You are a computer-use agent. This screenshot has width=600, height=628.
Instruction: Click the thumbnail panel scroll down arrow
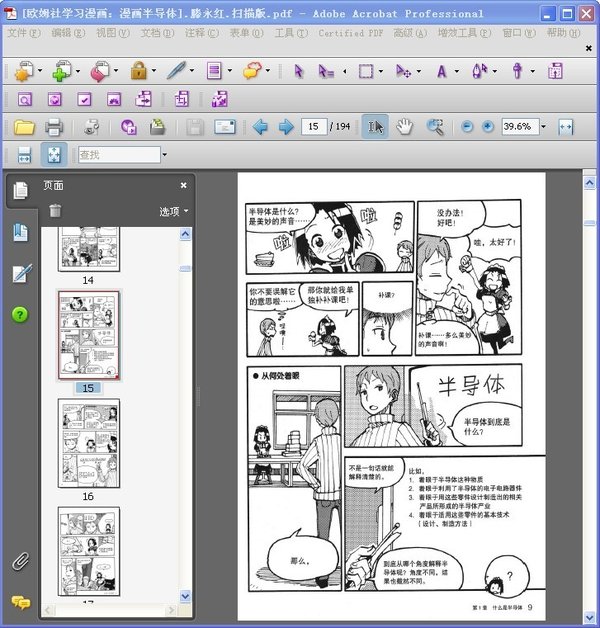(185, 597)
